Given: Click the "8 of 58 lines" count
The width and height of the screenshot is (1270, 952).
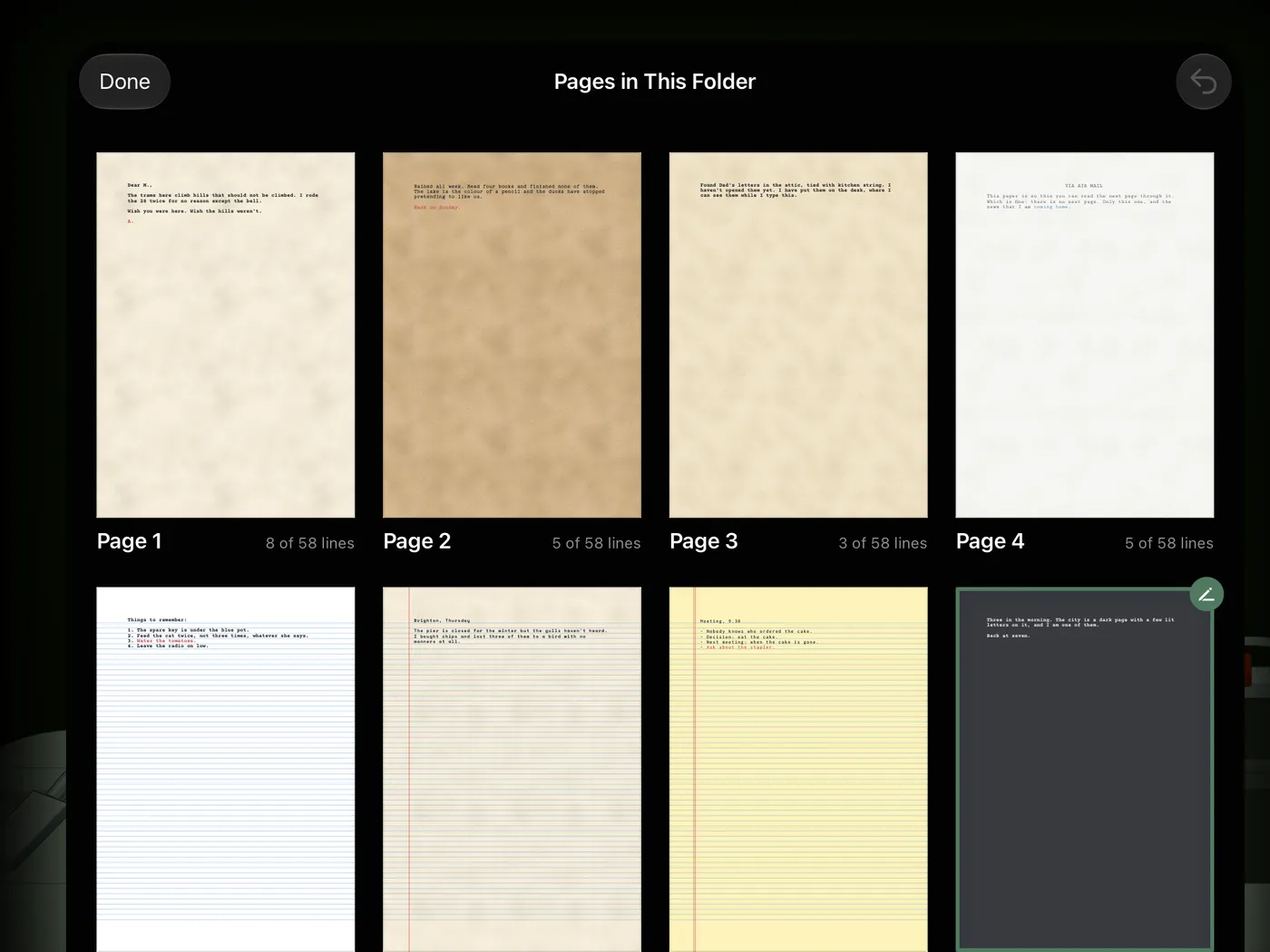Looking at the screenshot, I should pos(310,543).
